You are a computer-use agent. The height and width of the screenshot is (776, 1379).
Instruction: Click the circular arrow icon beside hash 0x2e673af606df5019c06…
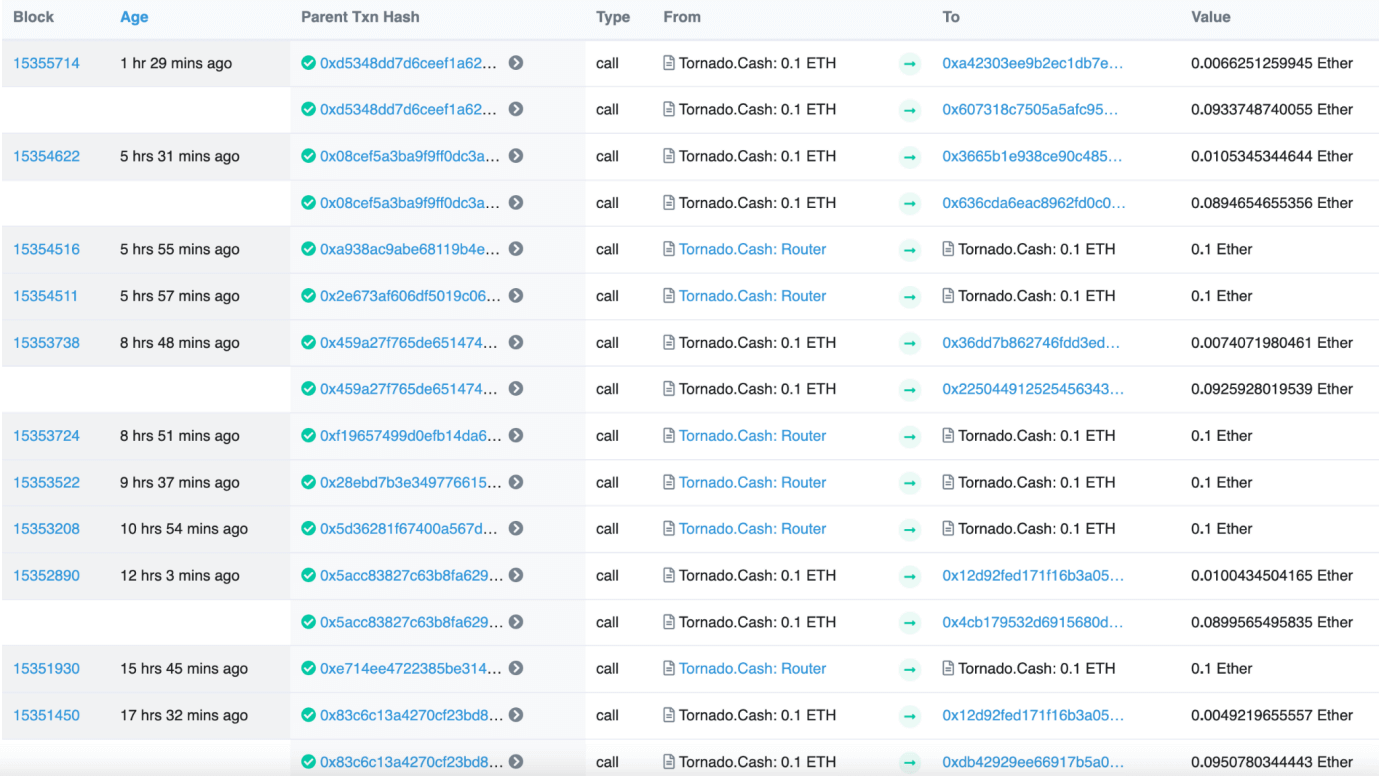(x=516, y=296)
